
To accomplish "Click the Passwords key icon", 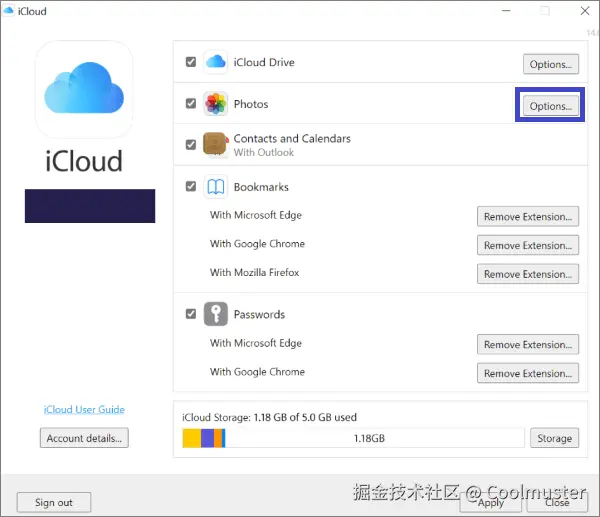I will coord(215,314).
